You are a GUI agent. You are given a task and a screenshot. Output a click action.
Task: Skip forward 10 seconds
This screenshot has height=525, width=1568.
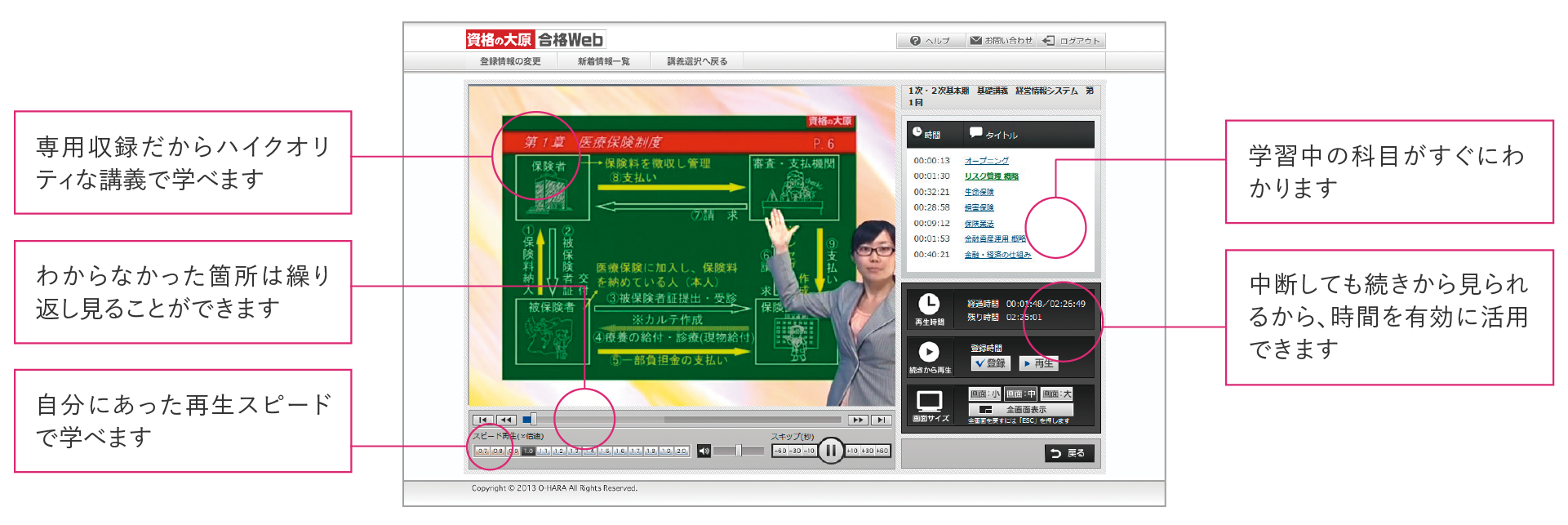tap(852, 451)
